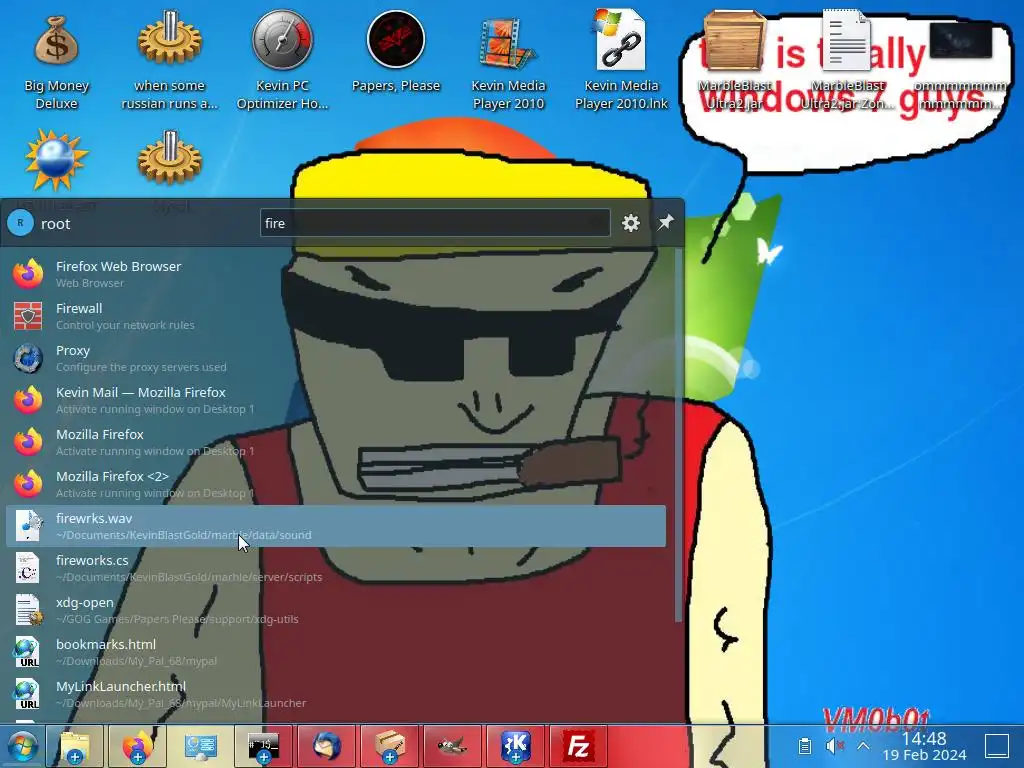The width and height of the screenshot is (1024, 768).
Task: Click the root user avatar in launcher
Action: [x=20, y=223]
